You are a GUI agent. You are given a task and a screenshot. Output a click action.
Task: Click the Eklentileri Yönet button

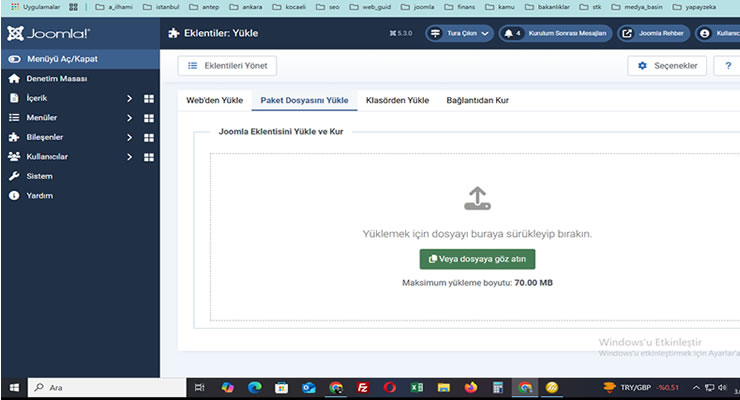point(227,66)
